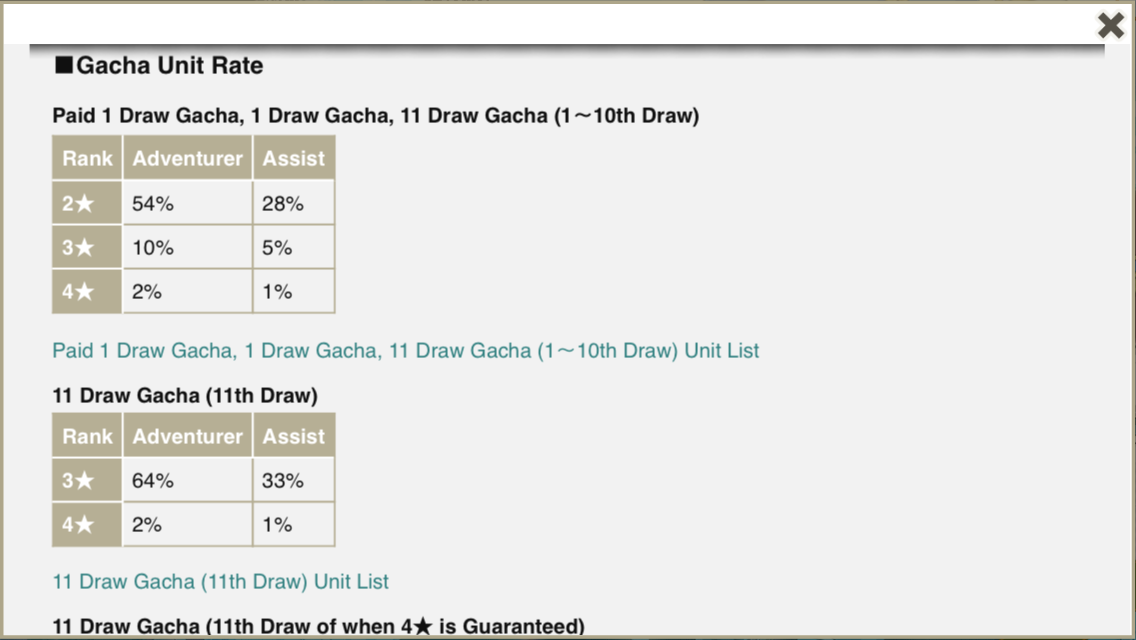Open the 11 Draw Gacha (11th Draw) Unit List link
The image size is (1136, 640).
(x=220, y=582)
